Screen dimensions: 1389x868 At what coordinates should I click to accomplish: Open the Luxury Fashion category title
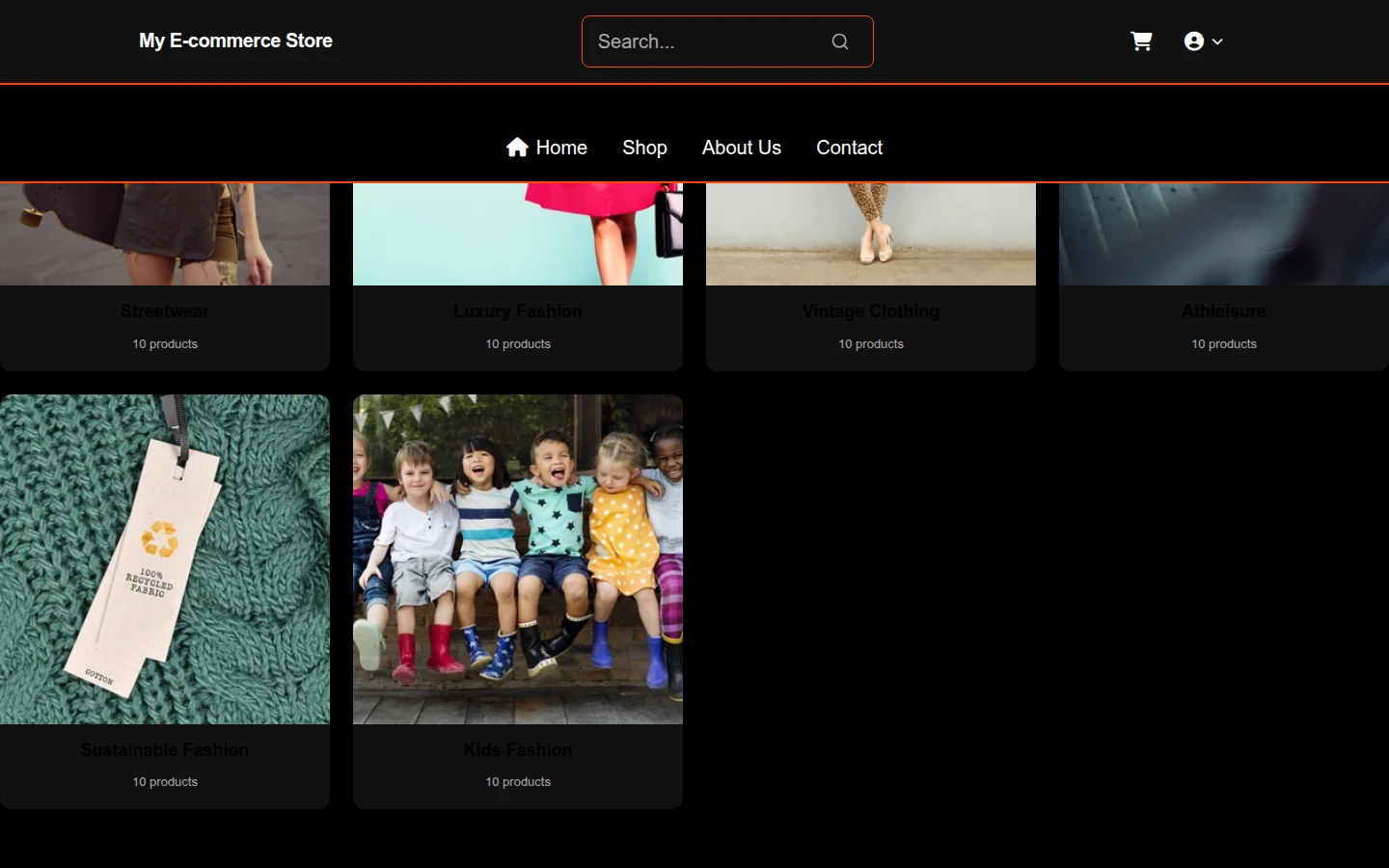click(518, 312)
